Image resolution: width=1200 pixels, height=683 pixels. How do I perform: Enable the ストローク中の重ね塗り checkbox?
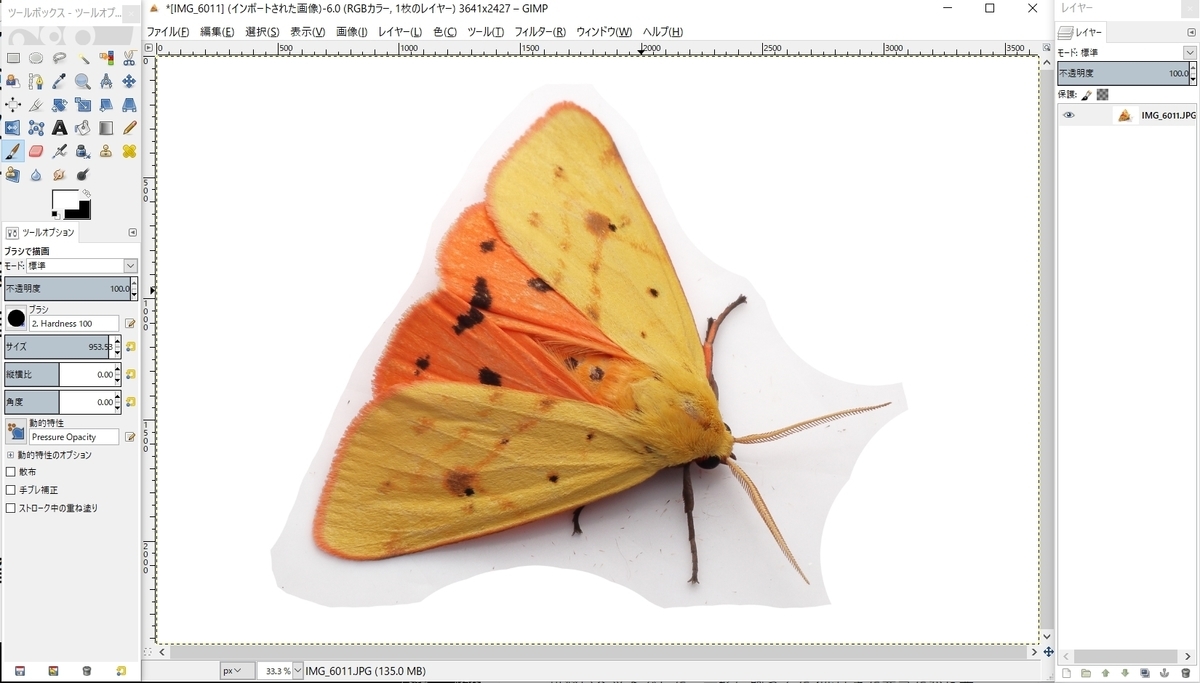(11, 508)
